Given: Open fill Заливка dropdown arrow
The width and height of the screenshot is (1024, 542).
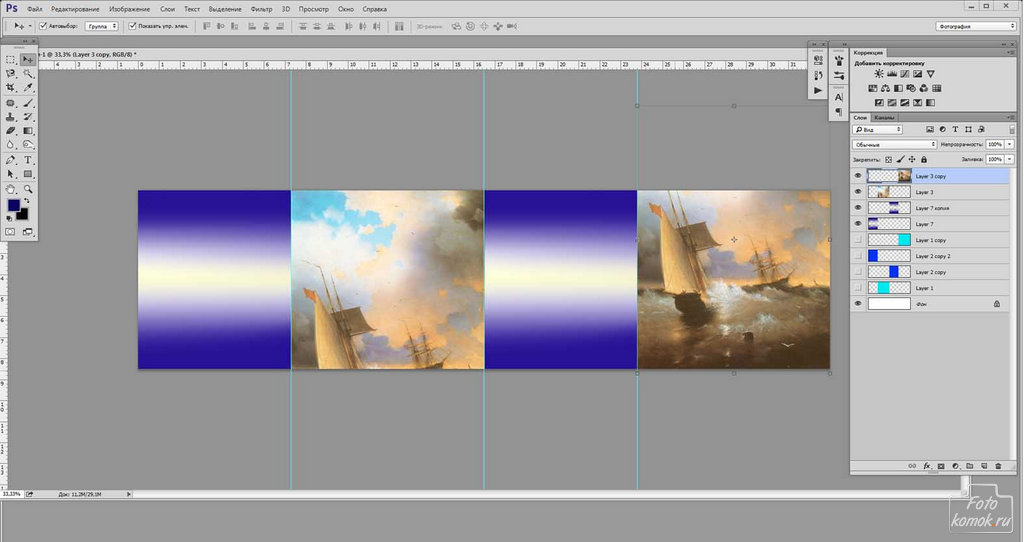Looking at the screenshot, I should 1010,159.
